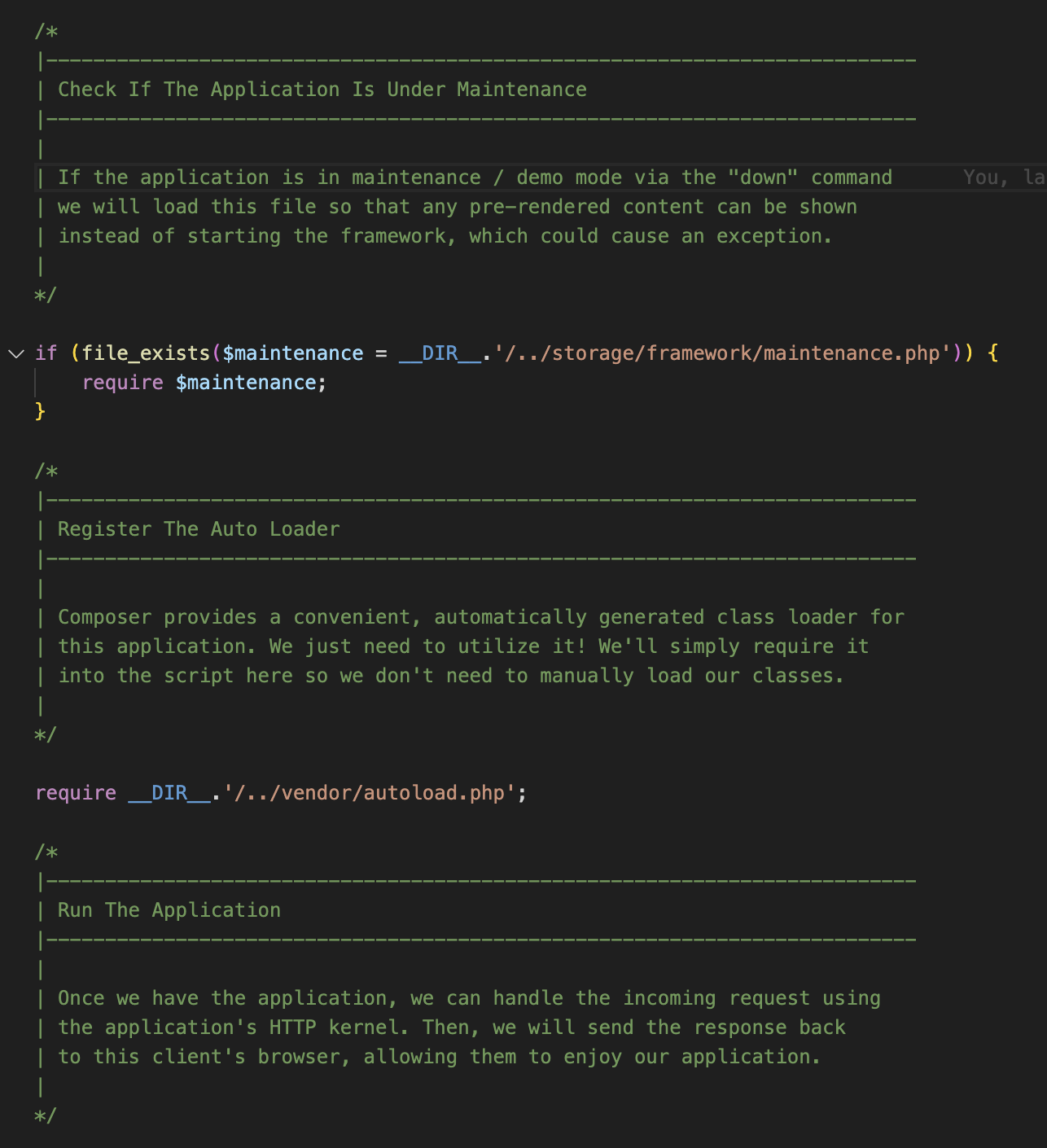Click the 'if' keyword on the maintenance check
1047x1148 pixels.
click(46, 353)
